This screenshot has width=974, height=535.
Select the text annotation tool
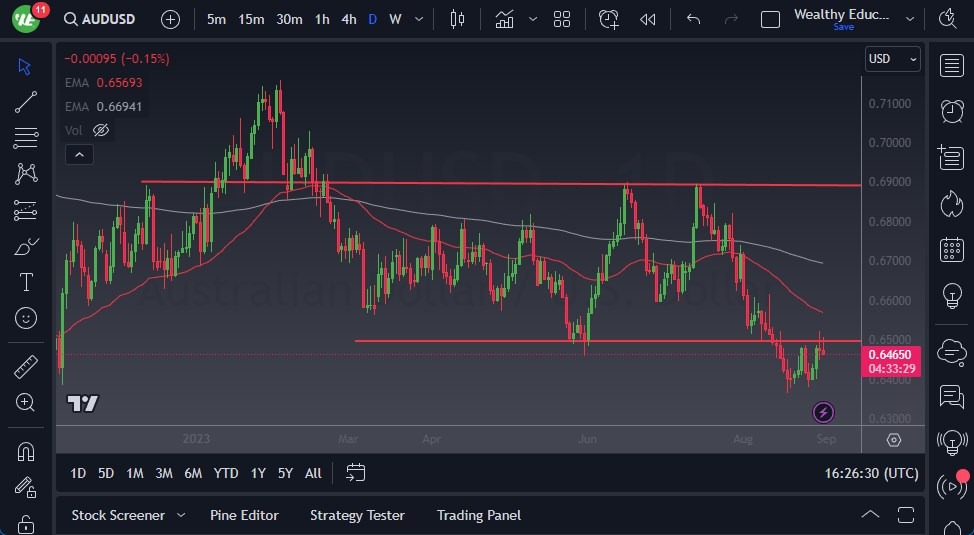26,282
